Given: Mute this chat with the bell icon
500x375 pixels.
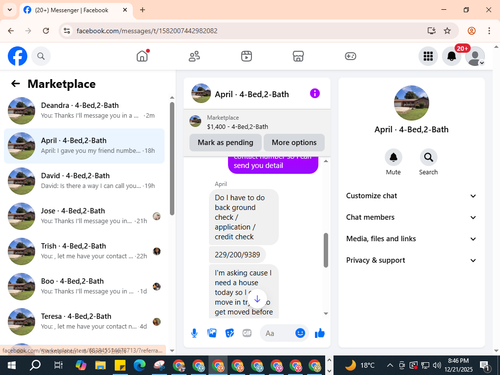Looking at the screenshot, I should (x=393, y=157).
